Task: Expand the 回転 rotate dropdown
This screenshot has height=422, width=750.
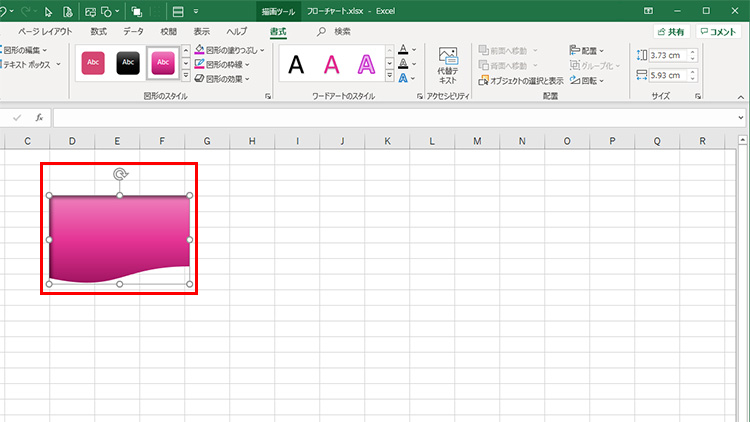Action: click(592, 79)
